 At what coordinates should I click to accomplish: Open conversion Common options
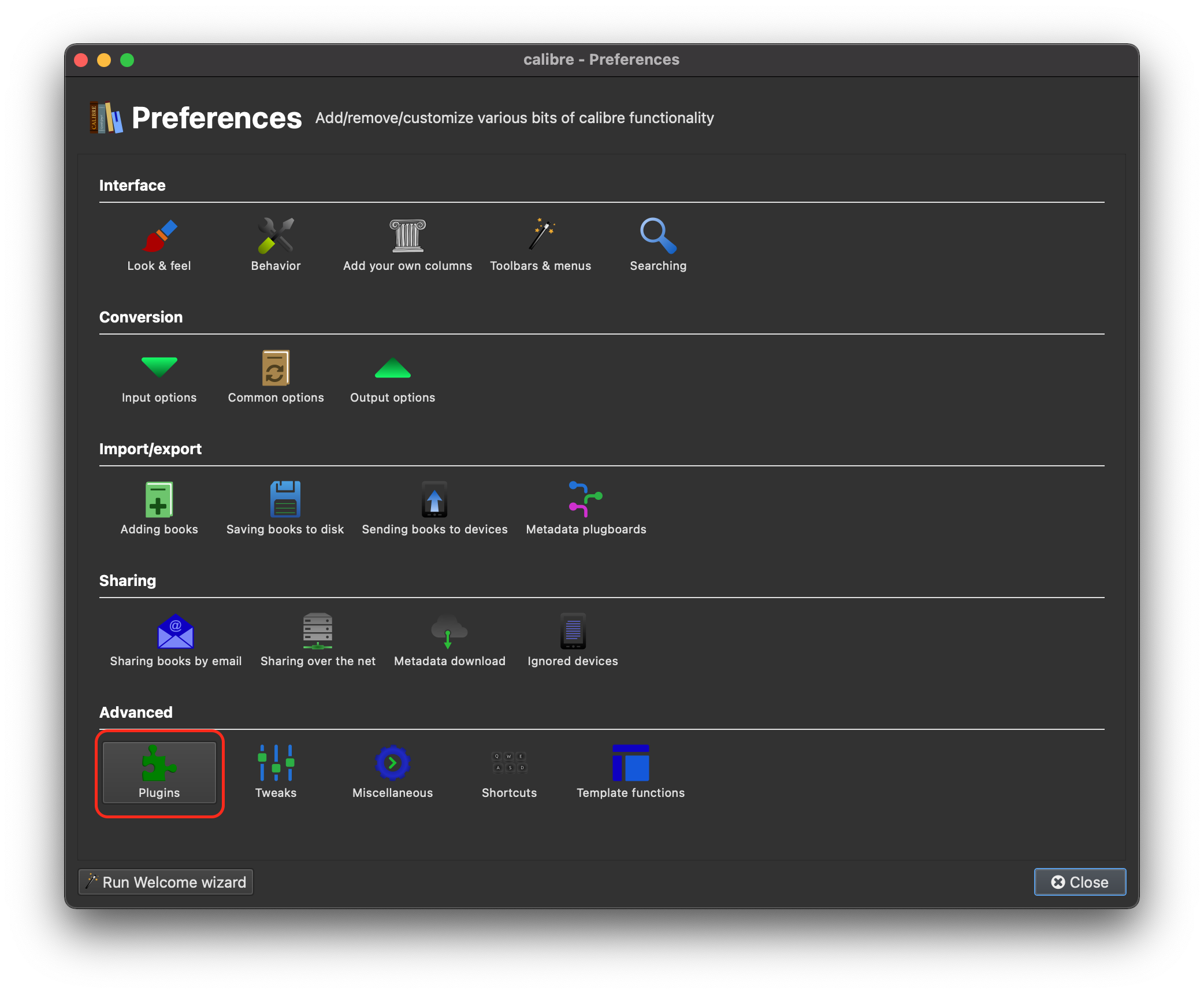(x=276, y=376)
